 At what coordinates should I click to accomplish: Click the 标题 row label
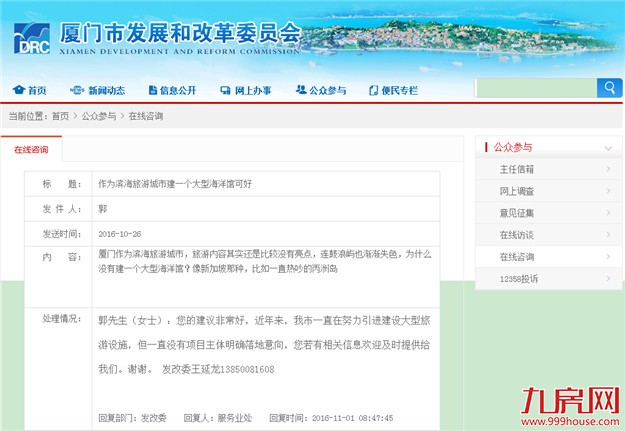click(62, 184)
